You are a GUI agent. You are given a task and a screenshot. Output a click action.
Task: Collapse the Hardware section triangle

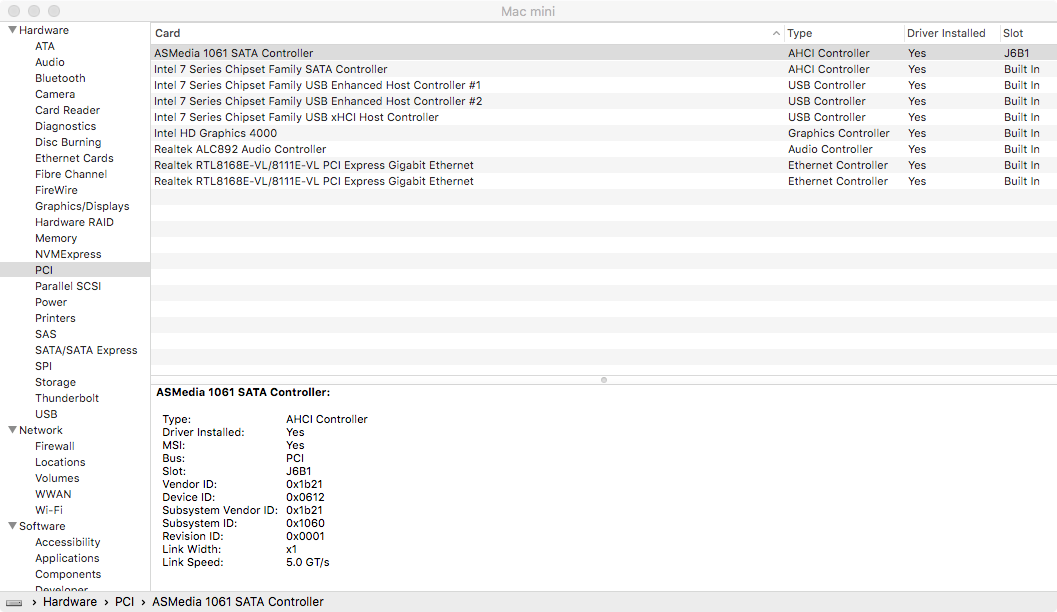(12, 30)
